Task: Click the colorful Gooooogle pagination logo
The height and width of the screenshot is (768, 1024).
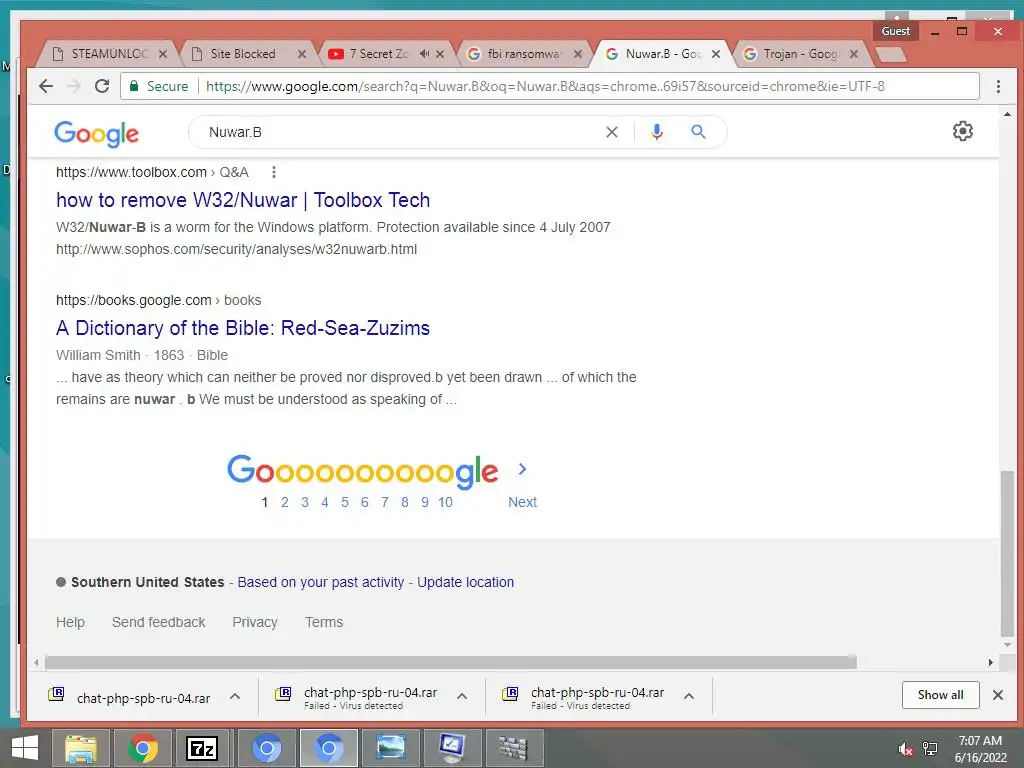Action: coord(362,472)
